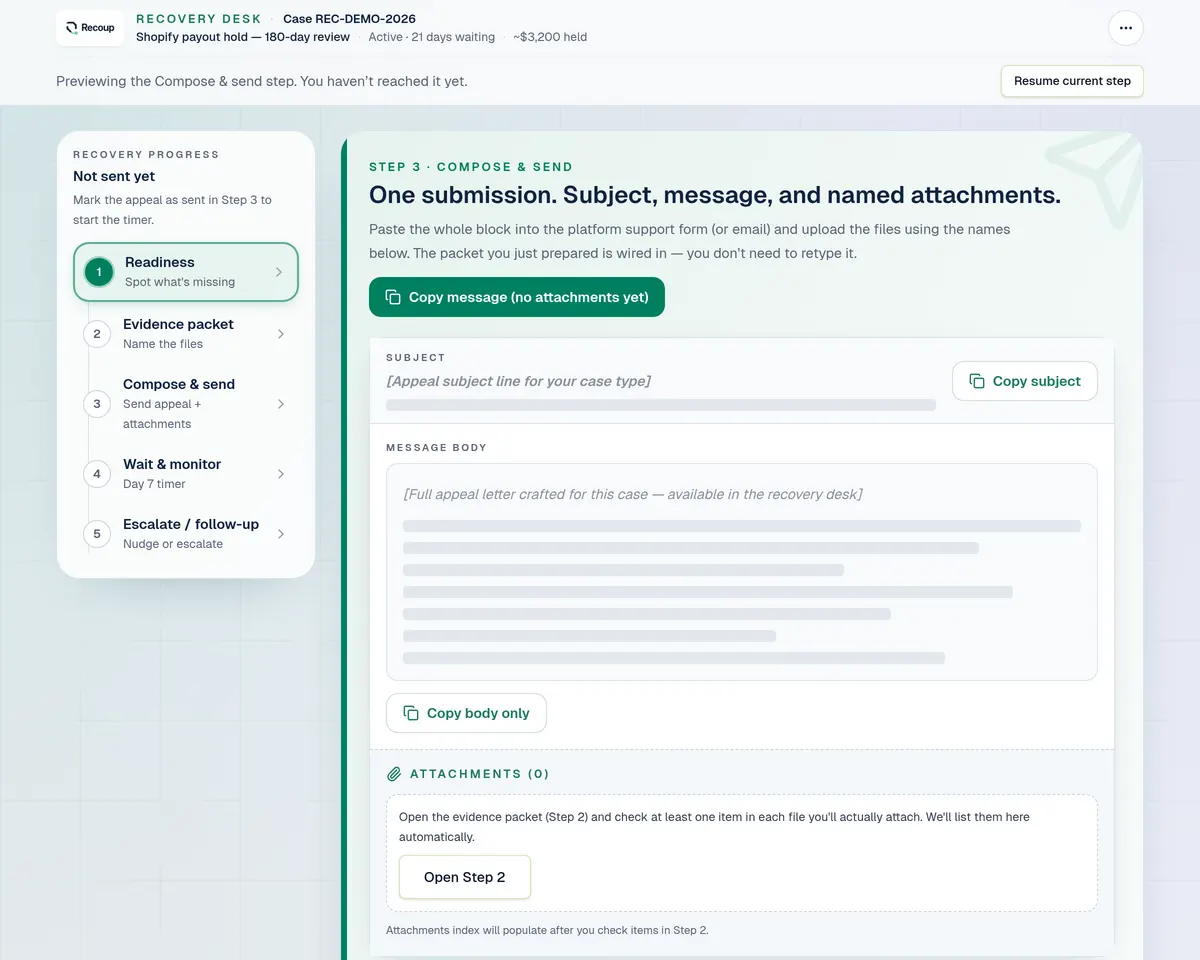Click the 'Name the files' subtitle

(163, 344)
